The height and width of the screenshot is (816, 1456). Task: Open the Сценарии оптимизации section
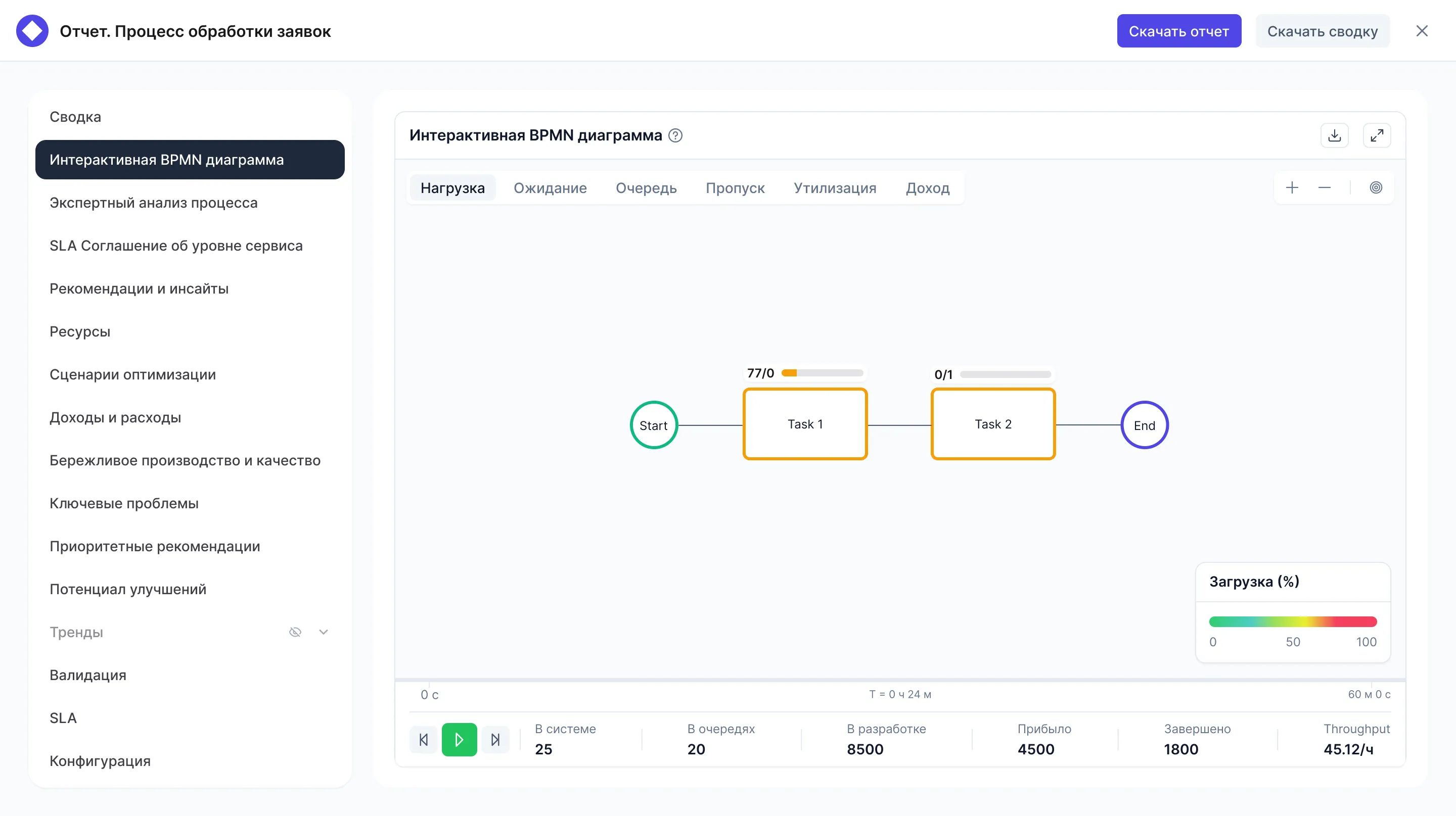tap(132, 374)
